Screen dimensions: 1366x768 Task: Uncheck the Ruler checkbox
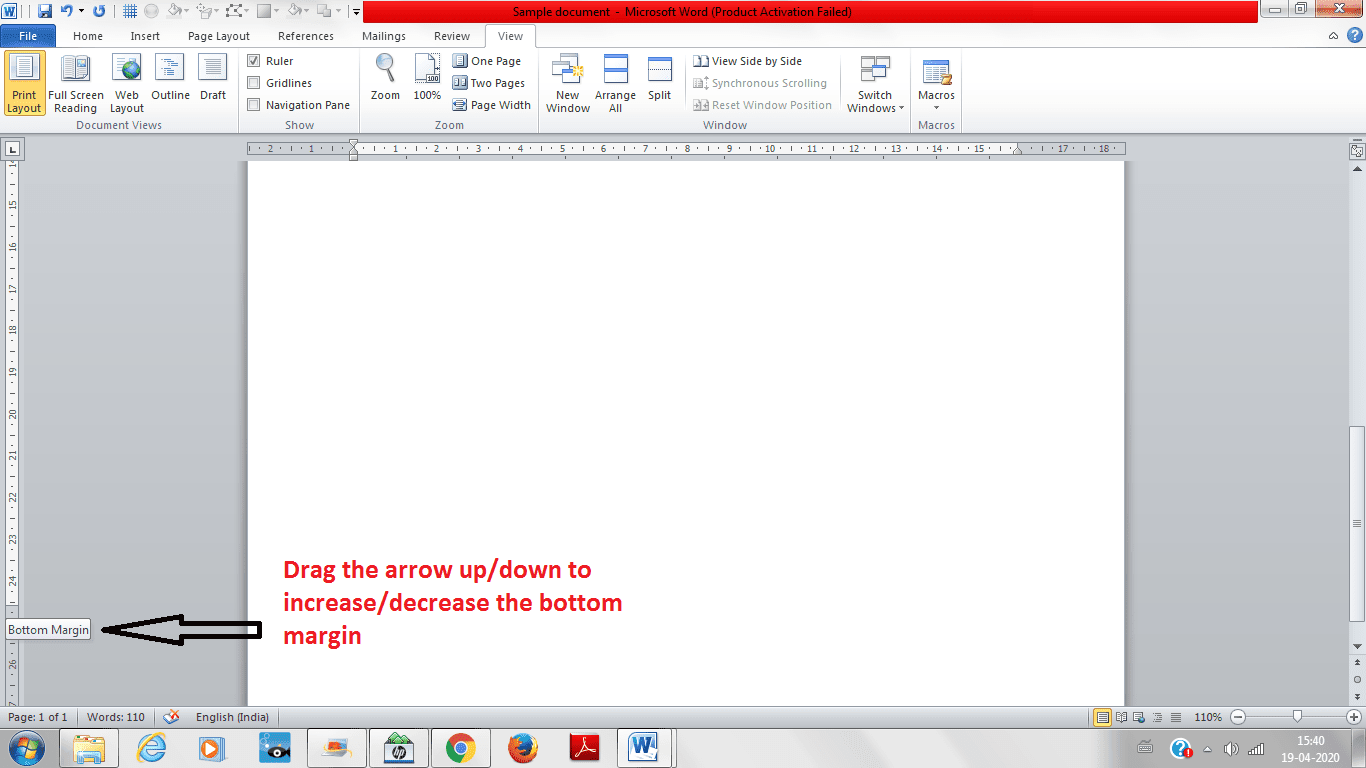[255, 60]
